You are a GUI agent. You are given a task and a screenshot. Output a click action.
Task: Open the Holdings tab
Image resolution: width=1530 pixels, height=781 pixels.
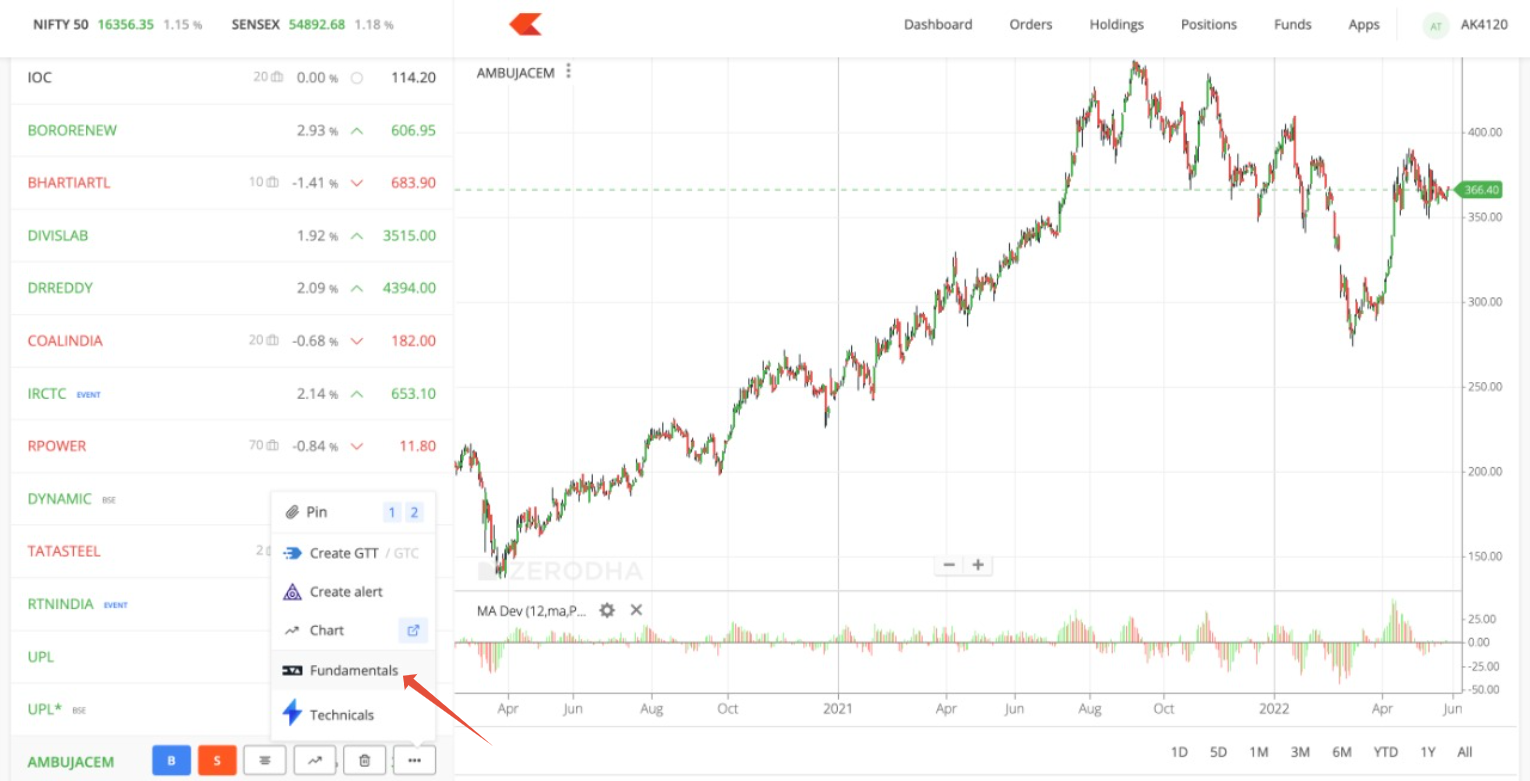(x=1117, y=25)
